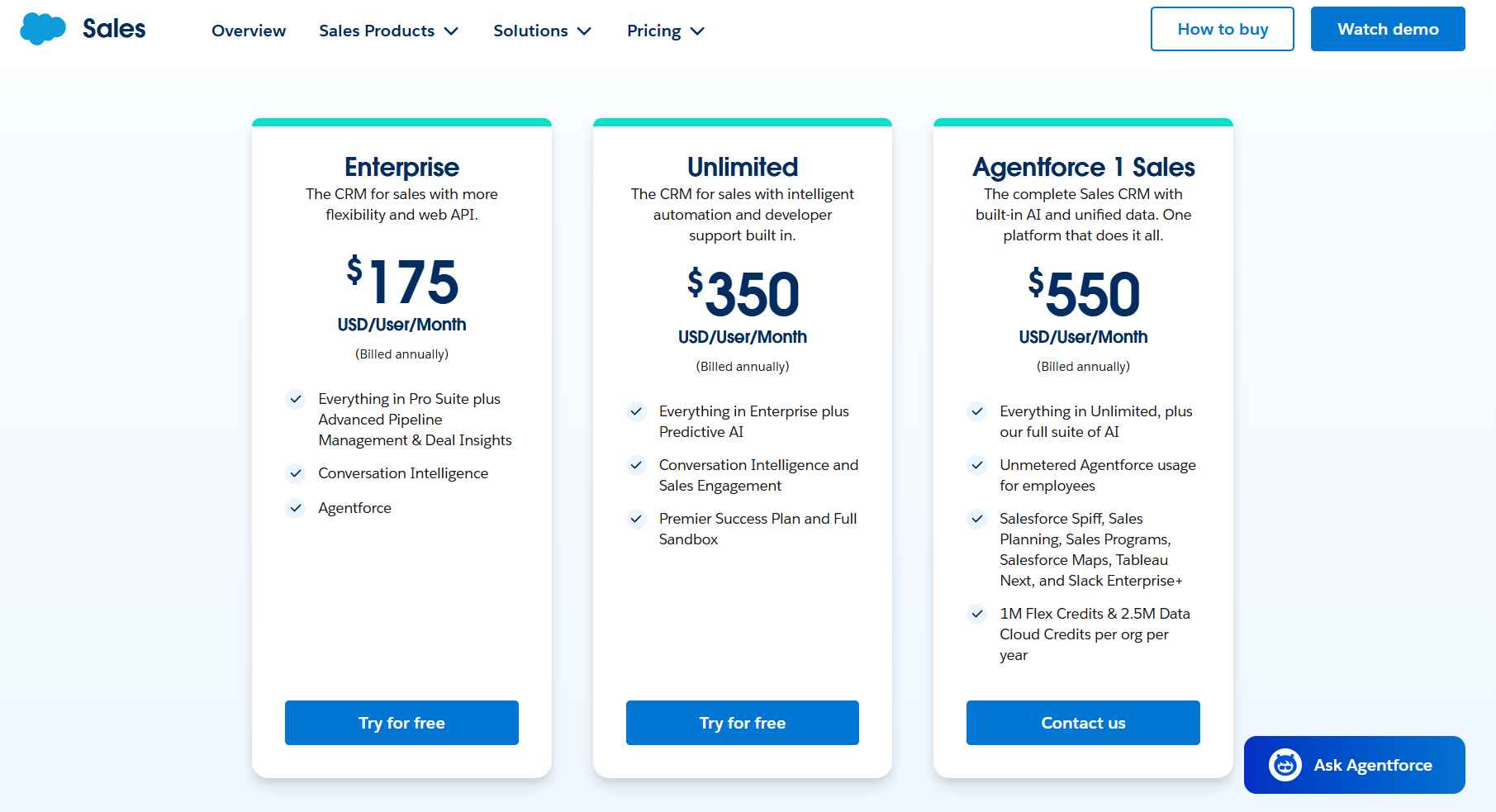The height and width of the screenshot is (812, 1496).
Task: Click the checkmark beside Unmetered Agentforce usage
Action: (976, 465)
